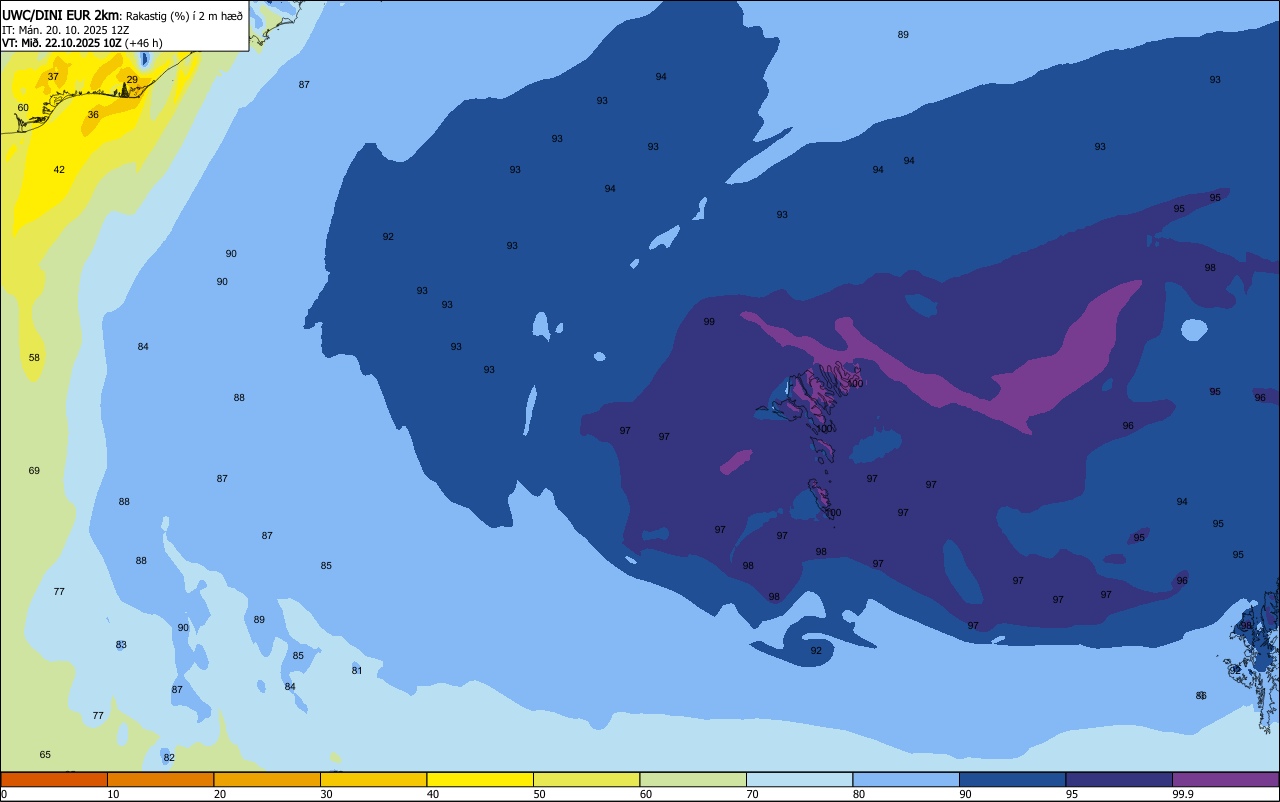Click the map value '99' in the indigo area
Screen dimensions: 1280x802
pyautogui.click(x=709, y=321)
